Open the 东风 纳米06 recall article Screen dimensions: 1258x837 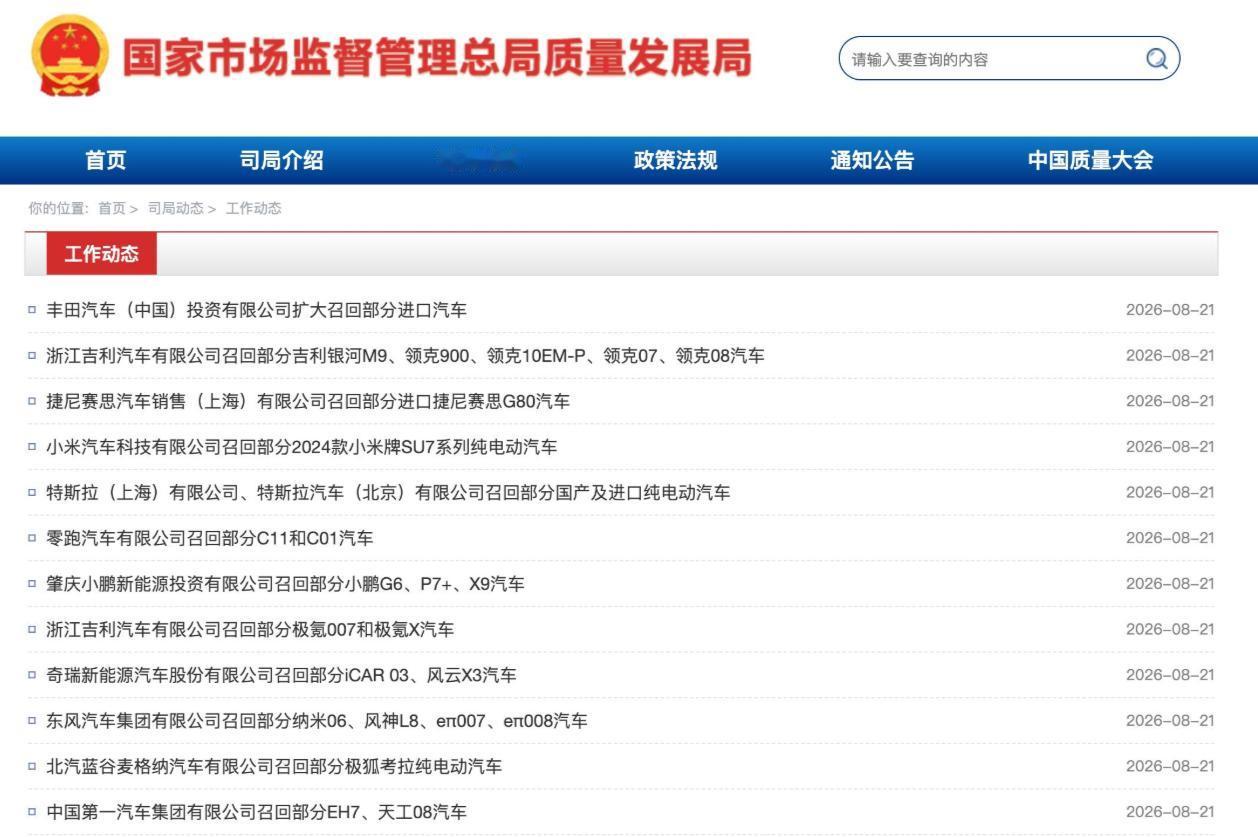tap(317, 721)
